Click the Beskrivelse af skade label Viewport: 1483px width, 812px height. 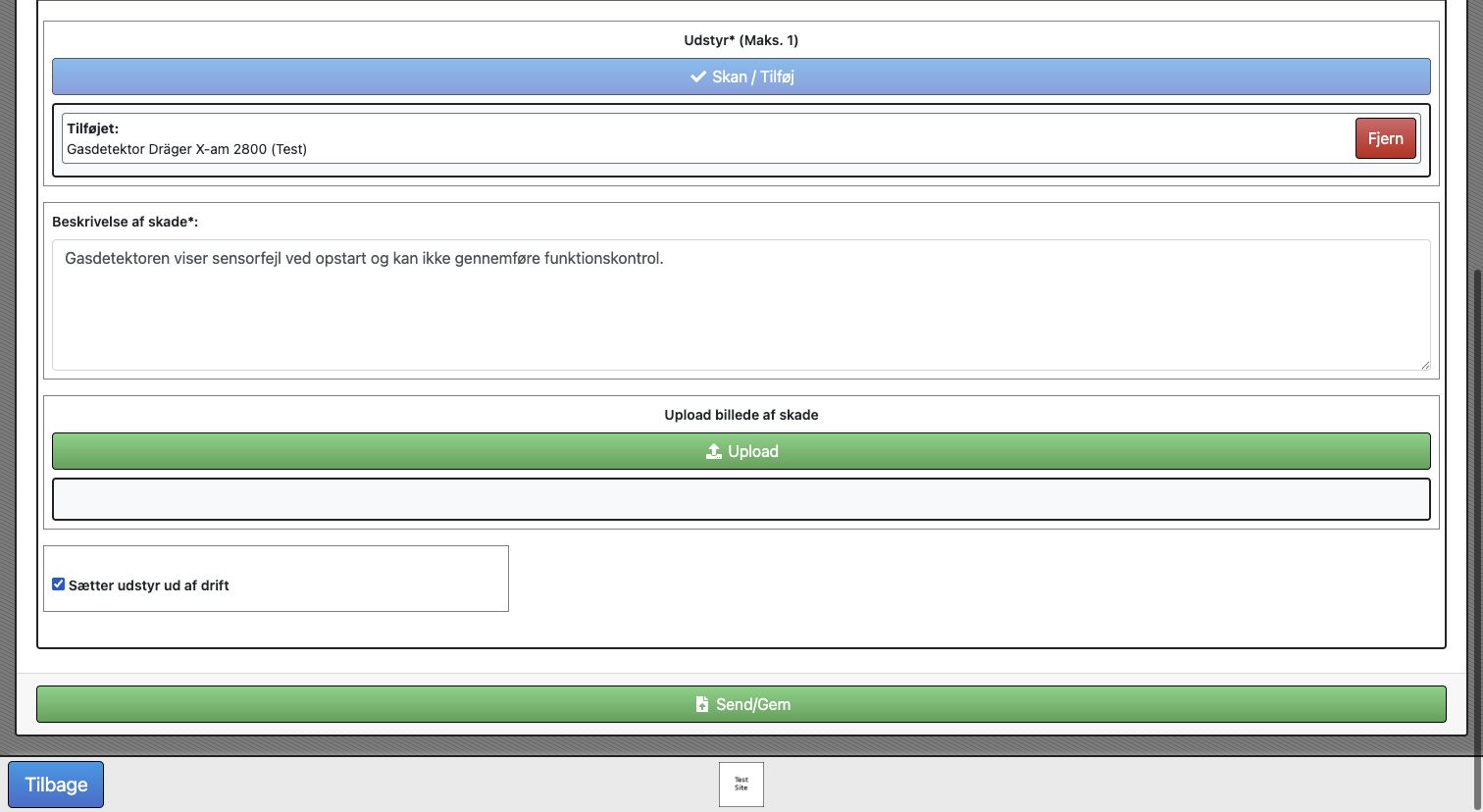click(x=125, y=222)
